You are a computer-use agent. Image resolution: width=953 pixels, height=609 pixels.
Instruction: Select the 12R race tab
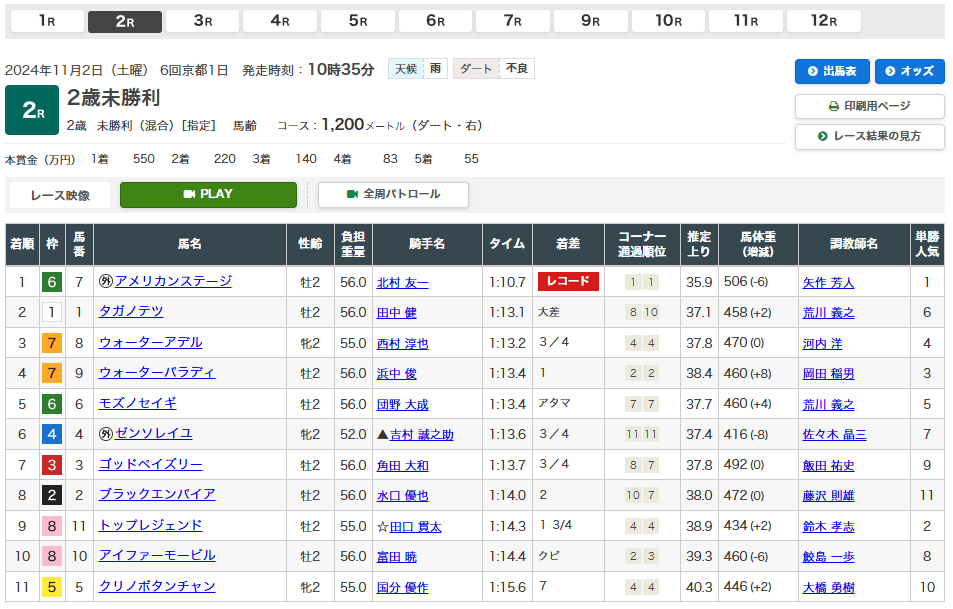(x=823, y=21)
